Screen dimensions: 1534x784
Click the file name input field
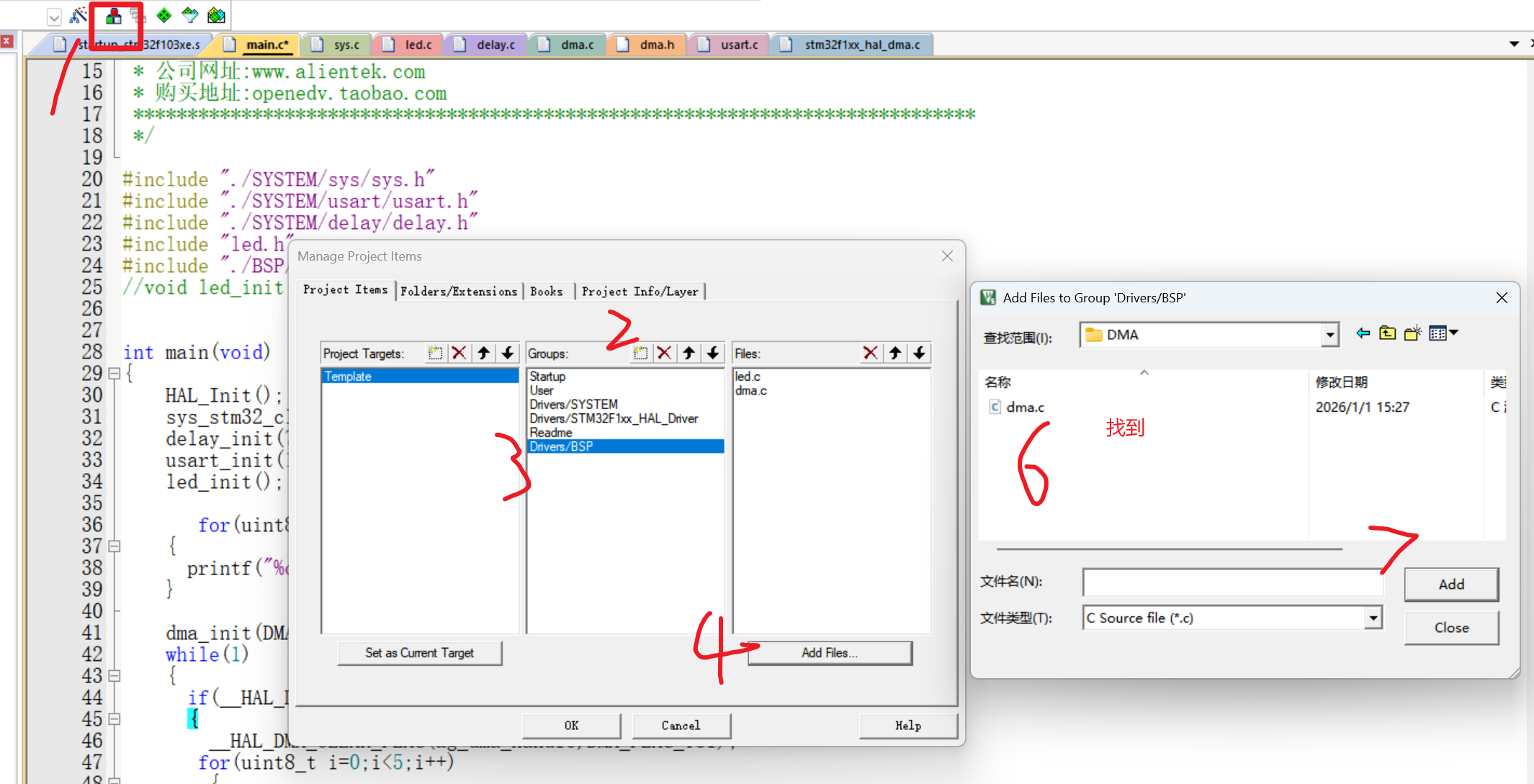[1232, 582]
